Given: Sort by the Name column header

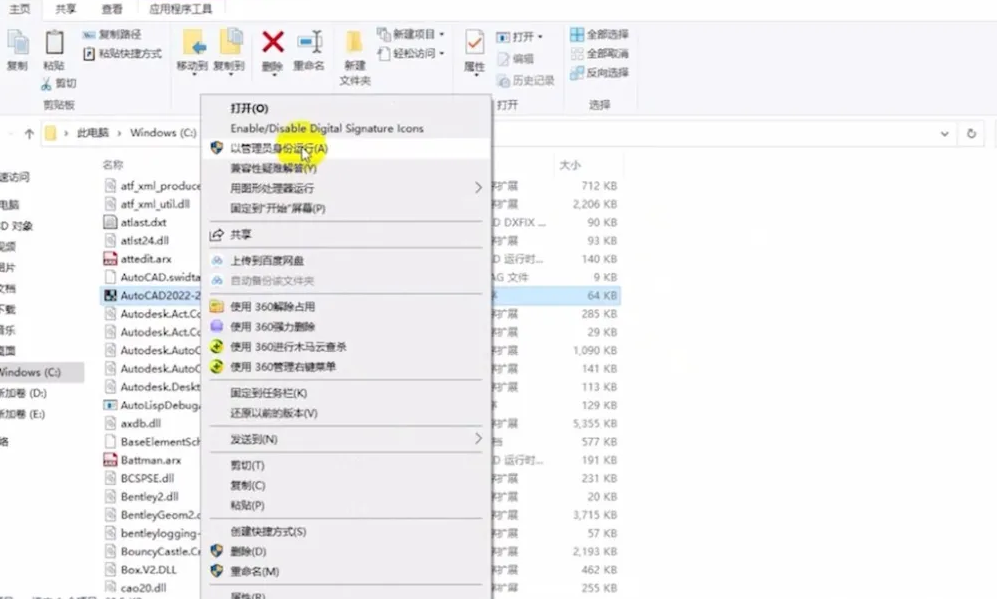Looking at the screenshot, I should (113, 165).
